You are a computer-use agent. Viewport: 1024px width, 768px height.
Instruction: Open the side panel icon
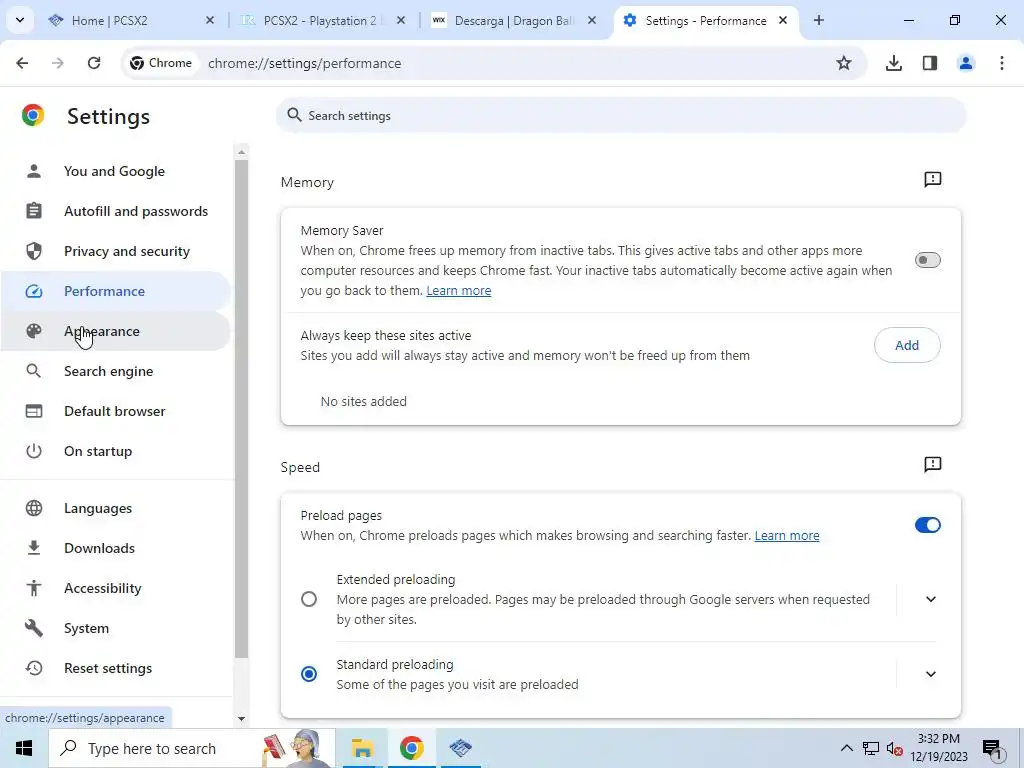pos(930,63)
